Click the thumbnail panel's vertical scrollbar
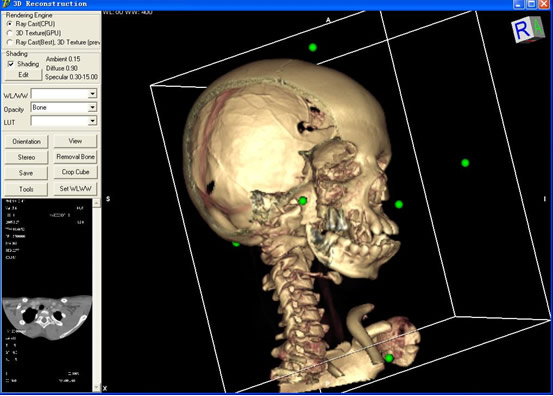 (x=97, y=296)
